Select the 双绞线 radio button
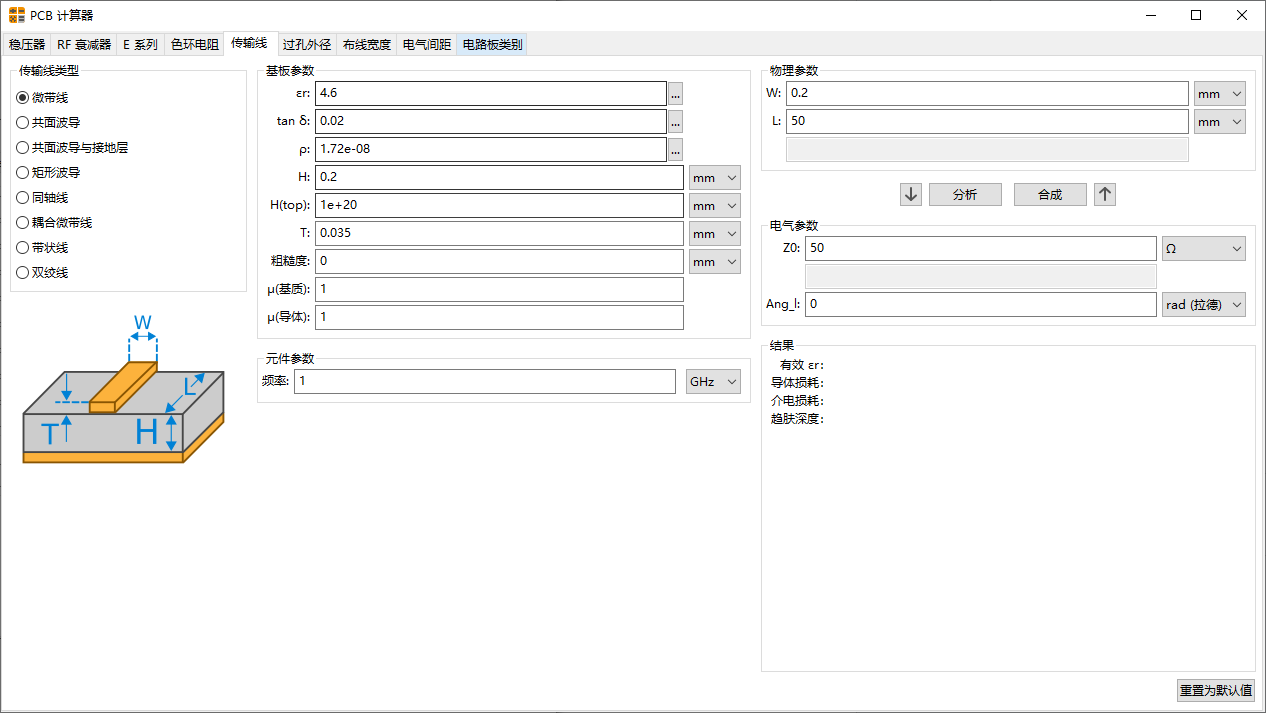Image resolution: width=1266 pixels, height=713 pixels. 23,273
